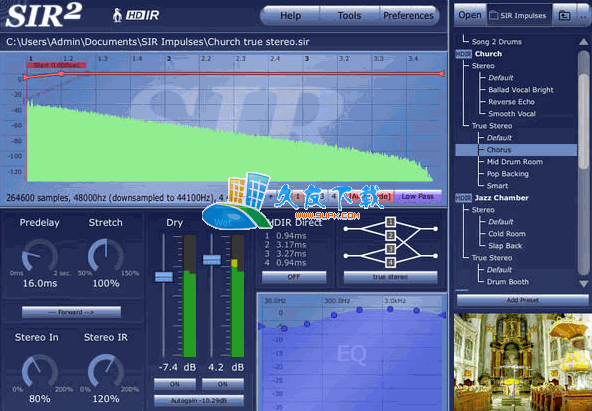The height and width of the screenshot is (411, 592).
Task: Expand the Church Stereo branch
Action: [483, 66]
